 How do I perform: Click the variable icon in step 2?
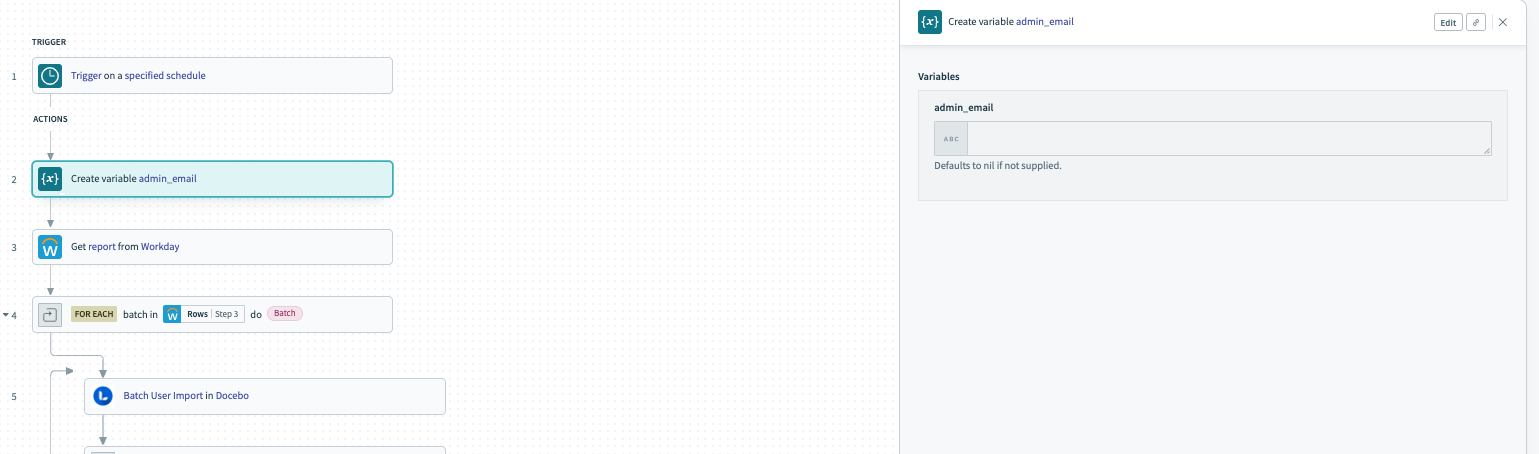[x=50, y=179]
